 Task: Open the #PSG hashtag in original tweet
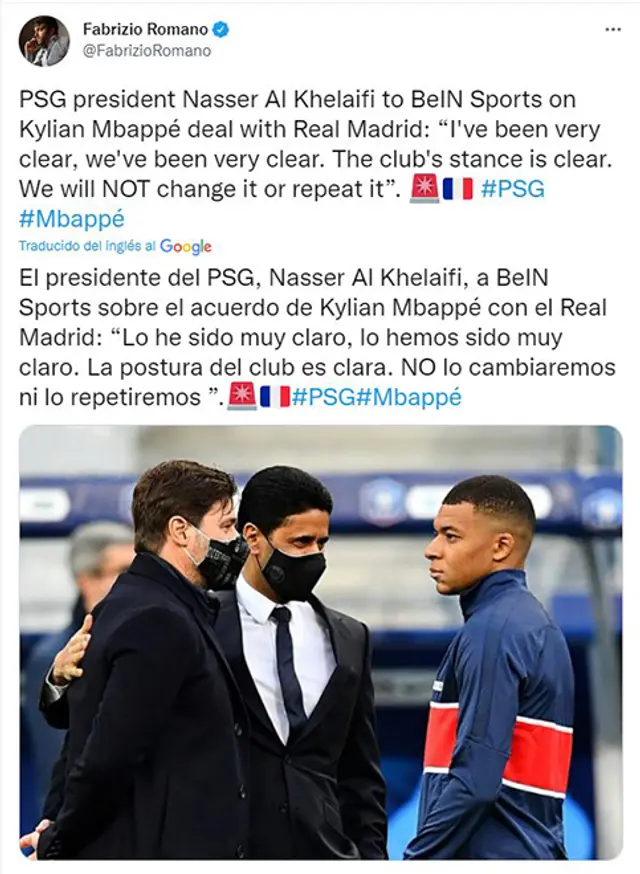[x=512, y=189]
